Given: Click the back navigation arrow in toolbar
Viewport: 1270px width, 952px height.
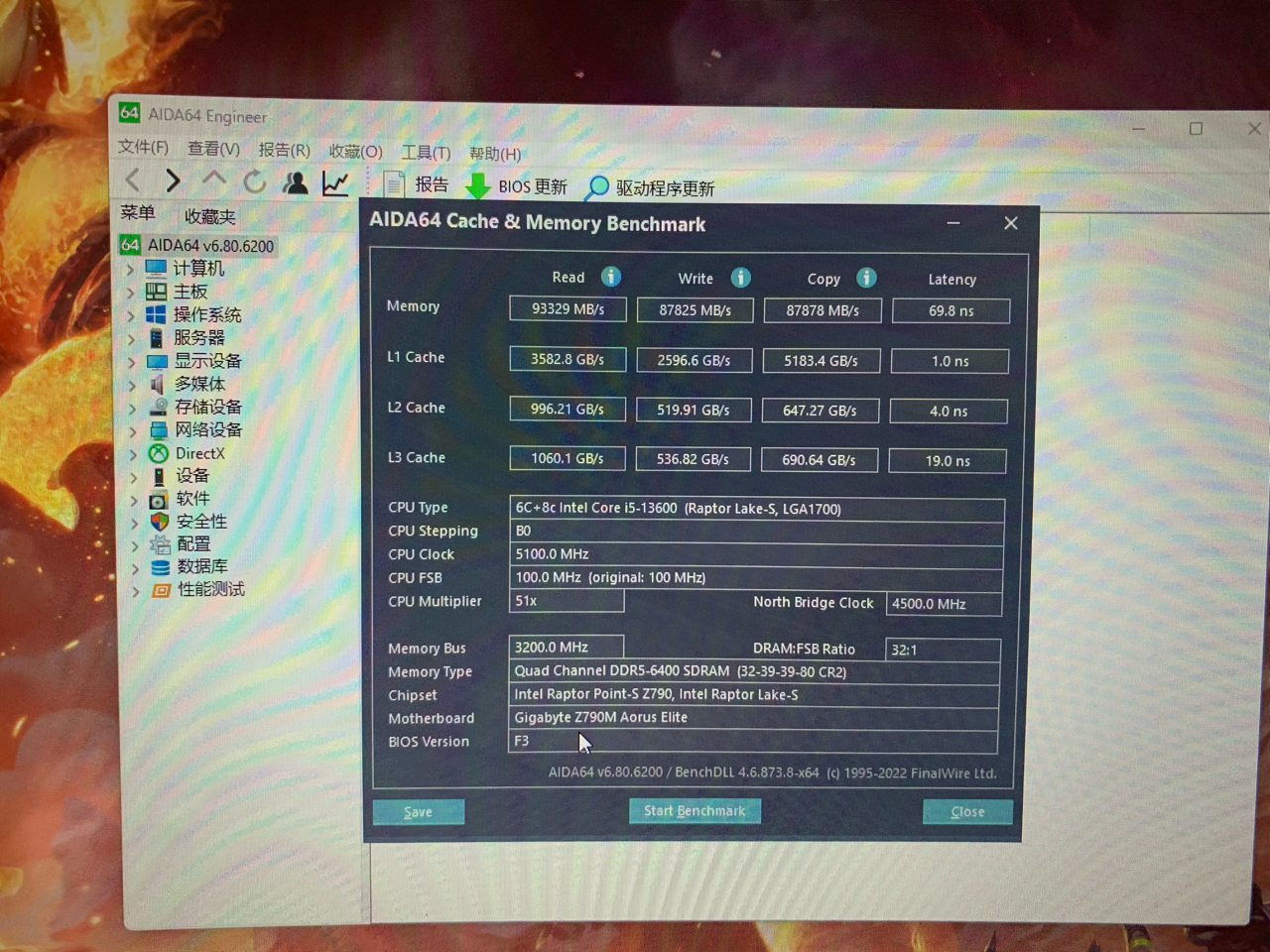Looking at the screenshot, I should click(132, 180).
